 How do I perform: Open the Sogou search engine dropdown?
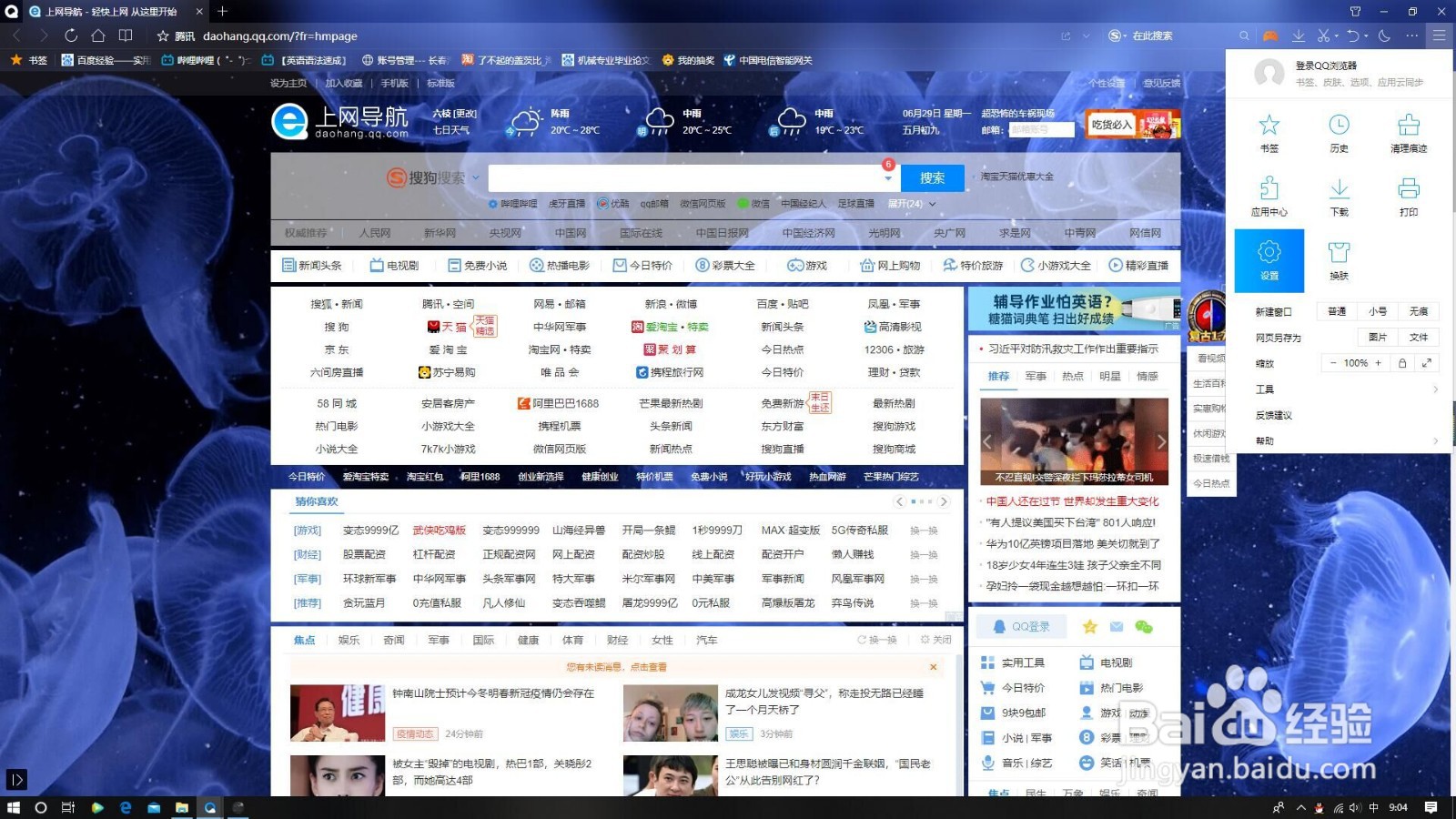point(473,177)
